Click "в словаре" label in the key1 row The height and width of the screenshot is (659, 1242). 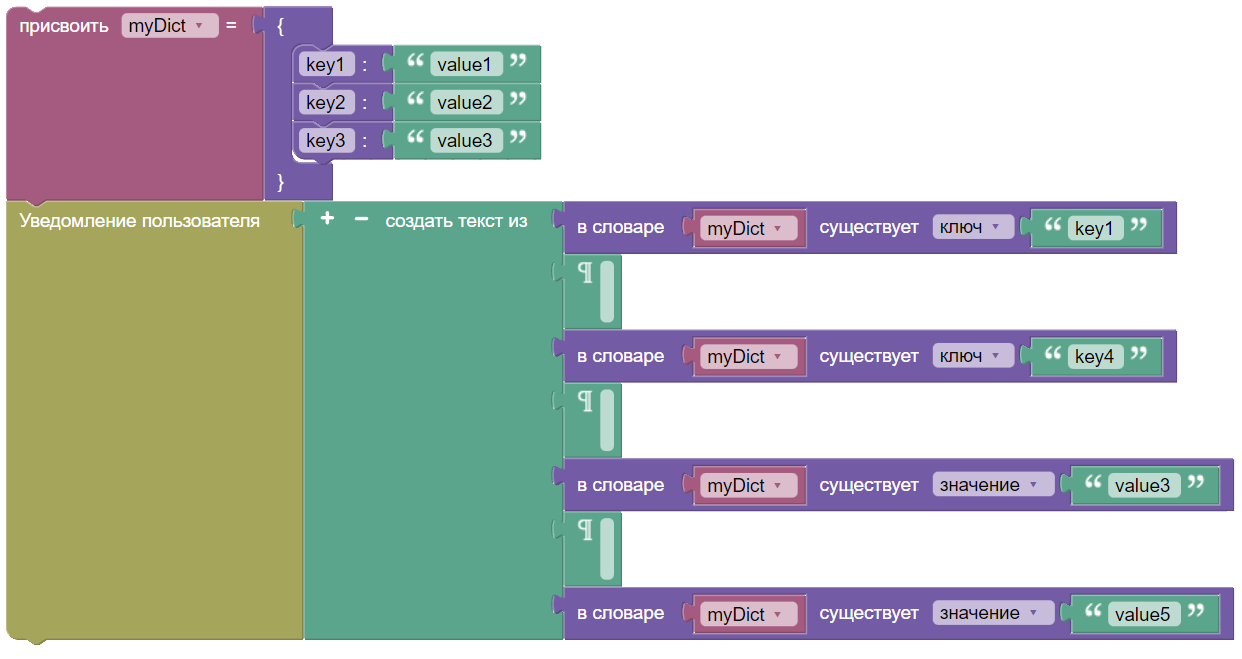(x=620, y=227)
